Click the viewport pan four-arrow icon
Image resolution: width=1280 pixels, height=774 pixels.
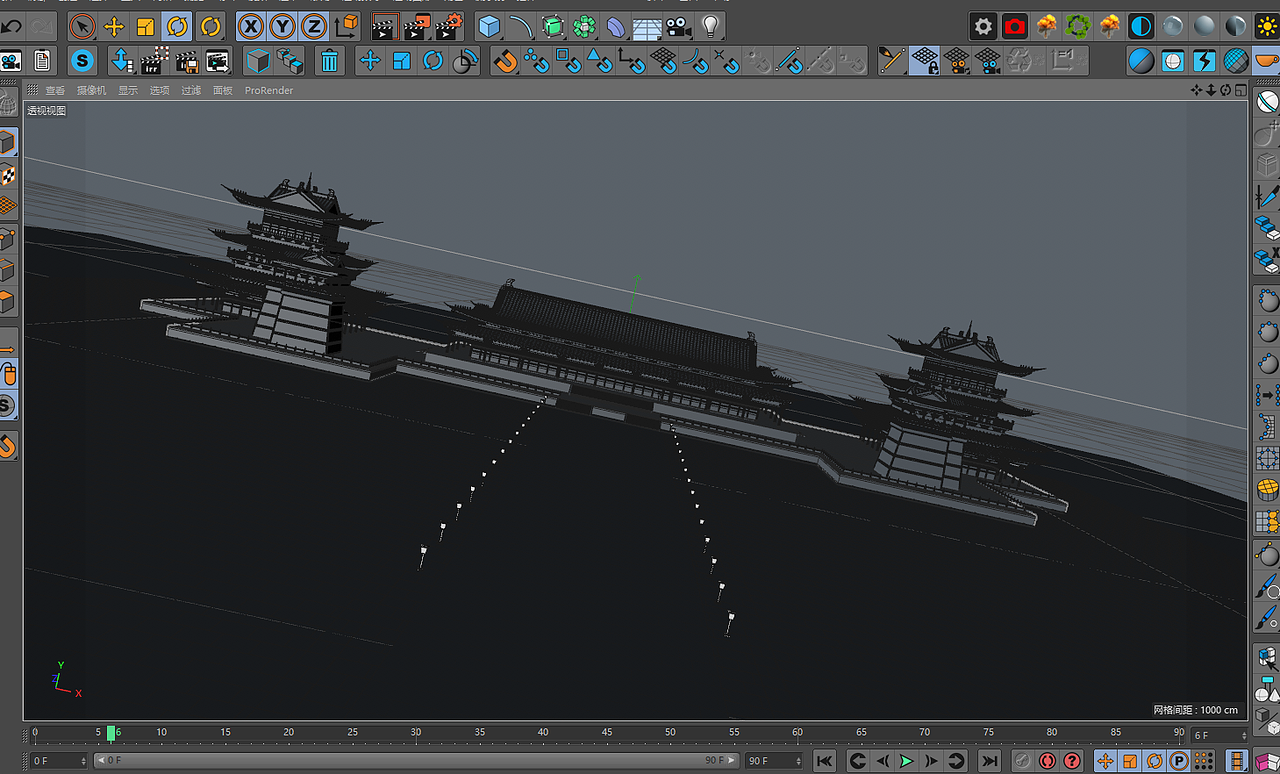1196,90
